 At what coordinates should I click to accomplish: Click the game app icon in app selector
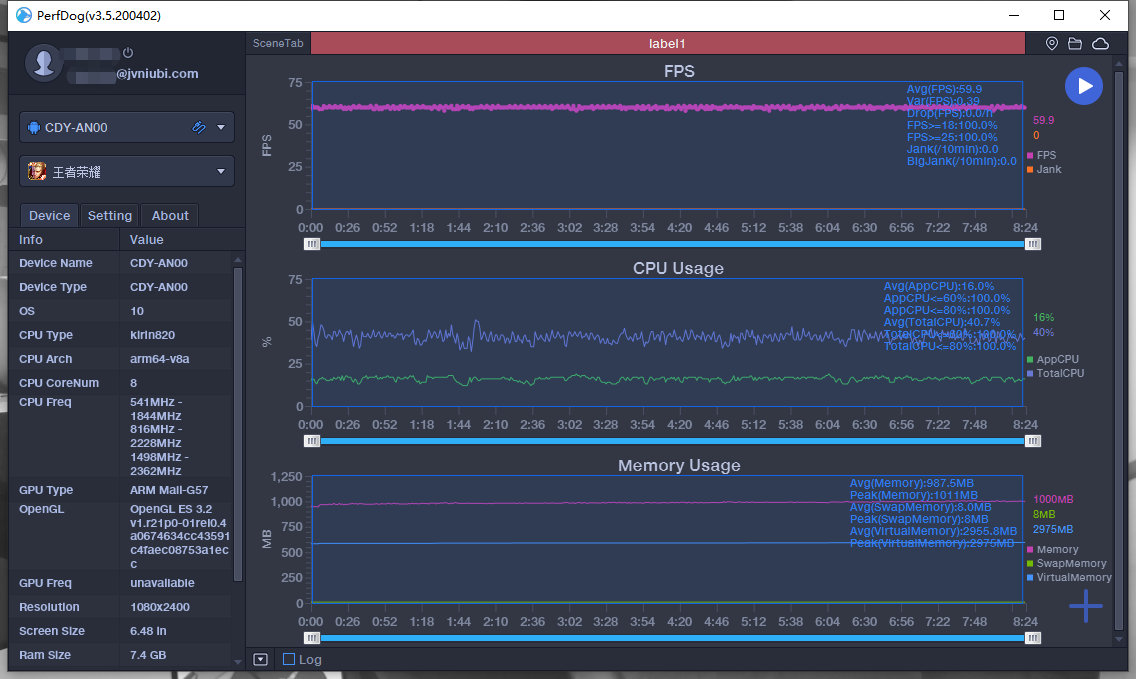click(x=36, y=172)
